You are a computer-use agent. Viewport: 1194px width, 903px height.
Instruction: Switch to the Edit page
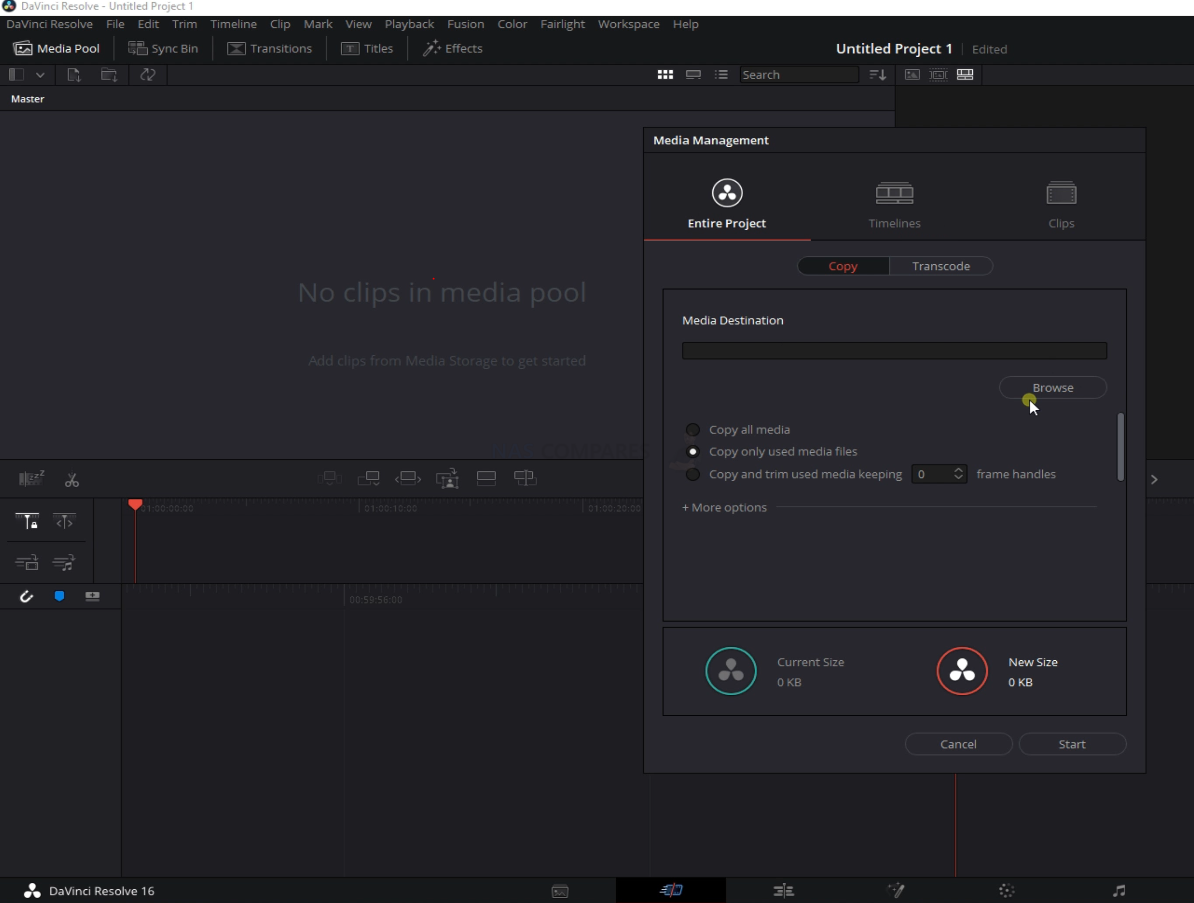pos(784,891)
